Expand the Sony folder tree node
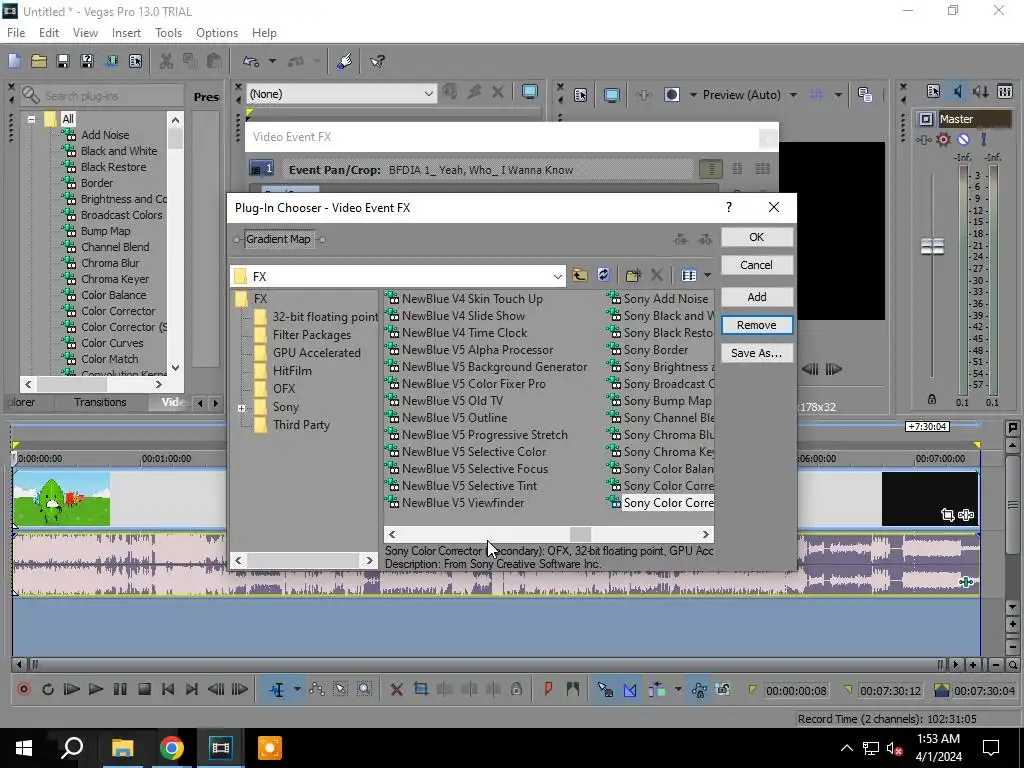1024x768 pixels. coord(242,408)
